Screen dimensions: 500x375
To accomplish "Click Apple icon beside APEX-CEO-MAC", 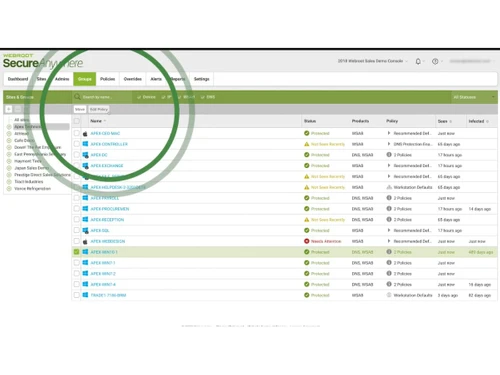I will [x=85, y=133].
